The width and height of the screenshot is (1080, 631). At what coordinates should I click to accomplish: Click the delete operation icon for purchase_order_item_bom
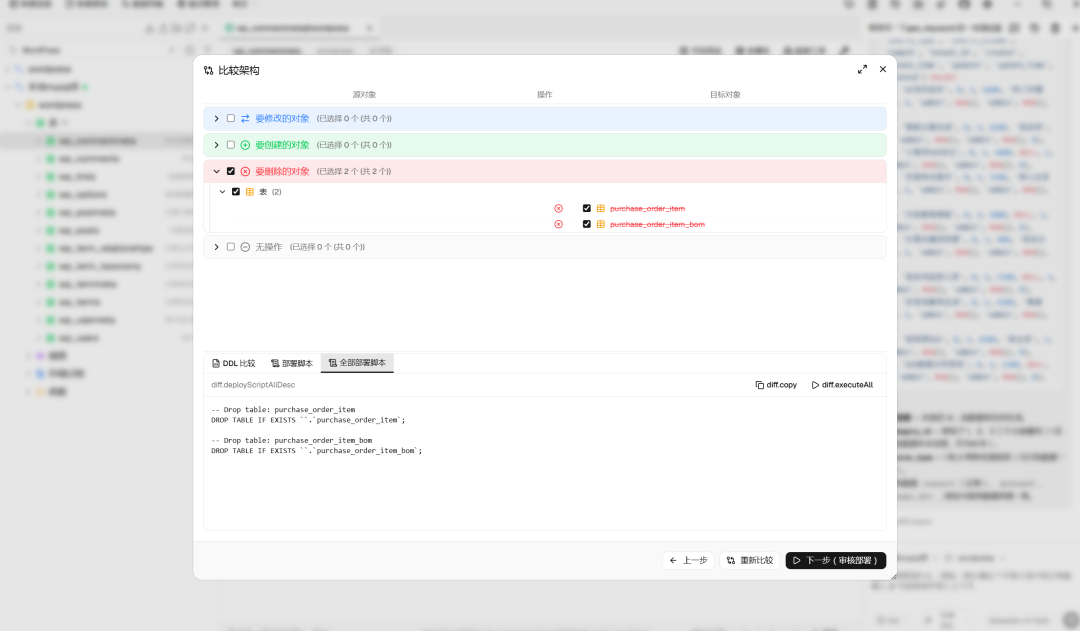click(559, 225)
